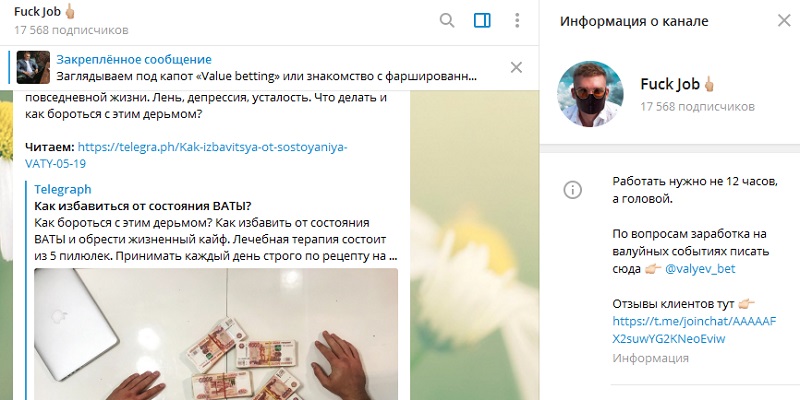800x400 pixels.
Task: Dismiss the pinned message bar
Action: point(516,67)
